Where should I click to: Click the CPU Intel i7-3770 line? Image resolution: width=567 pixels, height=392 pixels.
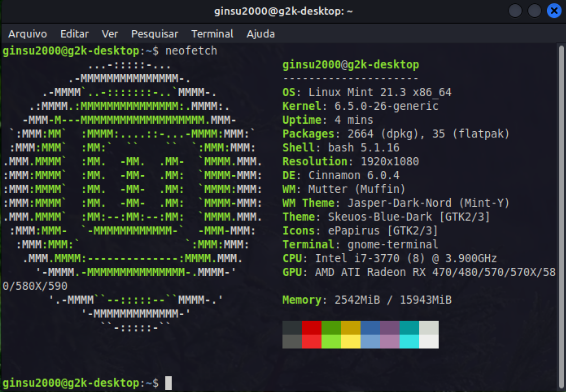click(x=389, y=258)
